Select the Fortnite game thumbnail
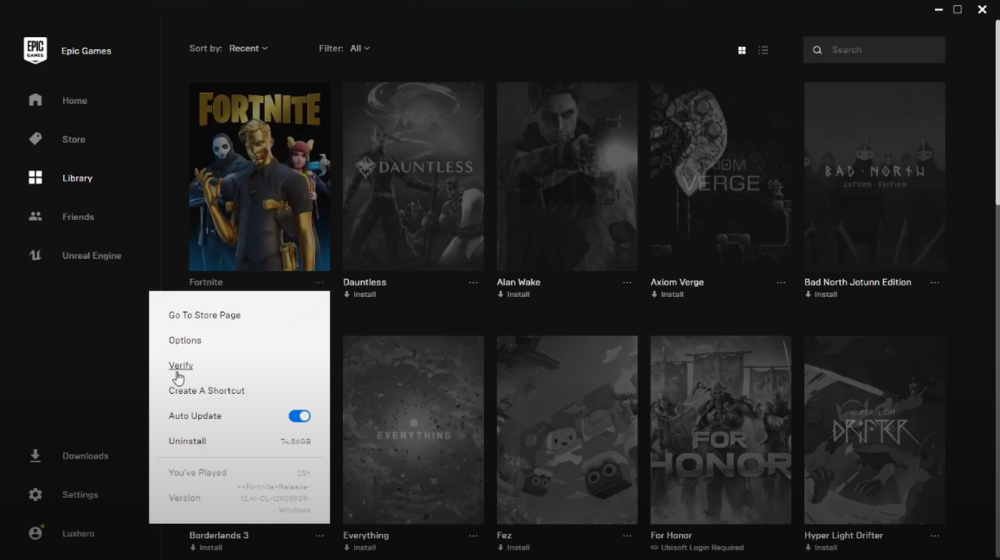The width and height of the screenshot is (1000, 560). [259, 176]
